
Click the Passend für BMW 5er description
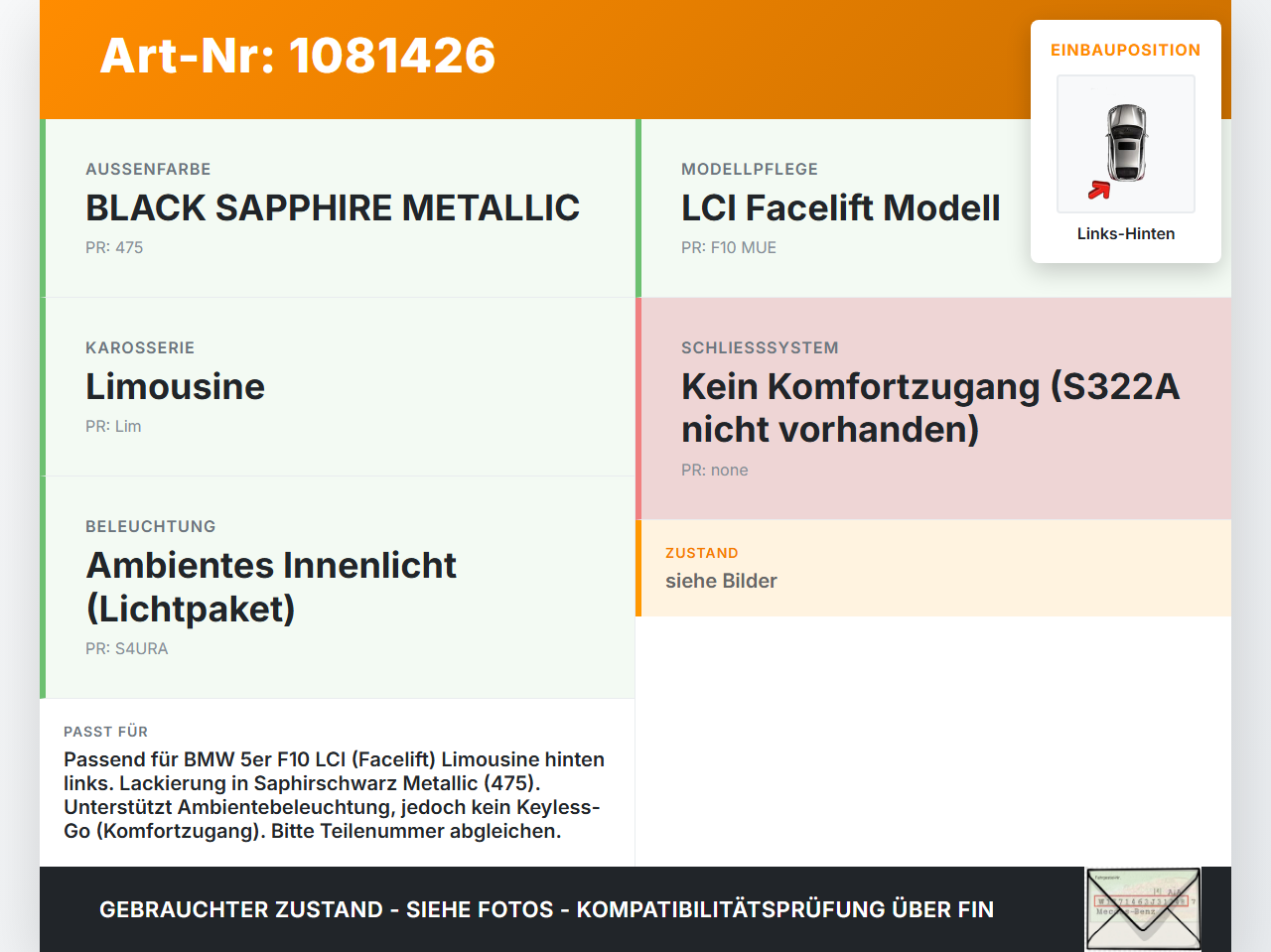pyautogui.click(x=335, y=795)
